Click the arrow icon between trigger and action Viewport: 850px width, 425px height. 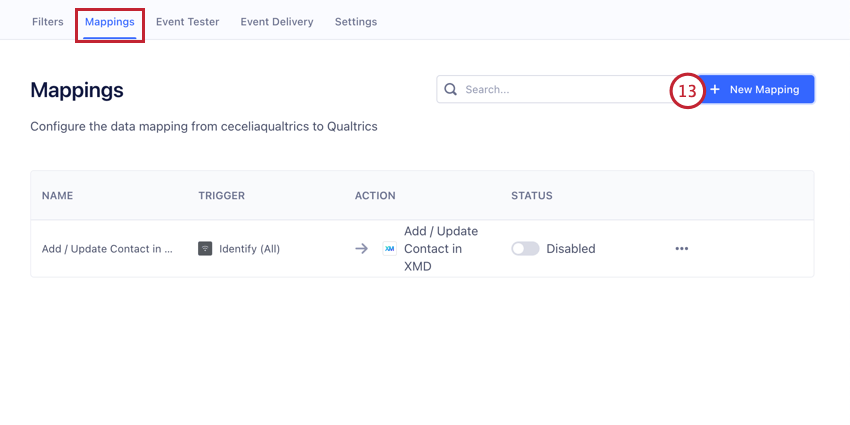pos(362,249)
